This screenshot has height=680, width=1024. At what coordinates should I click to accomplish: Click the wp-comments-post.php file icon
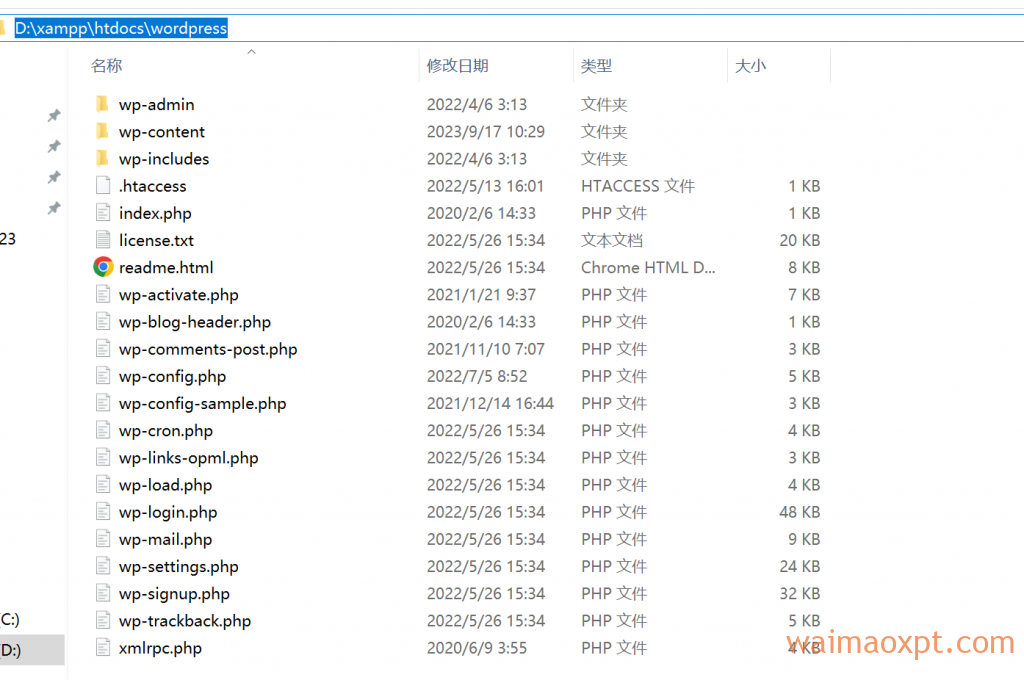click(103, 349)
